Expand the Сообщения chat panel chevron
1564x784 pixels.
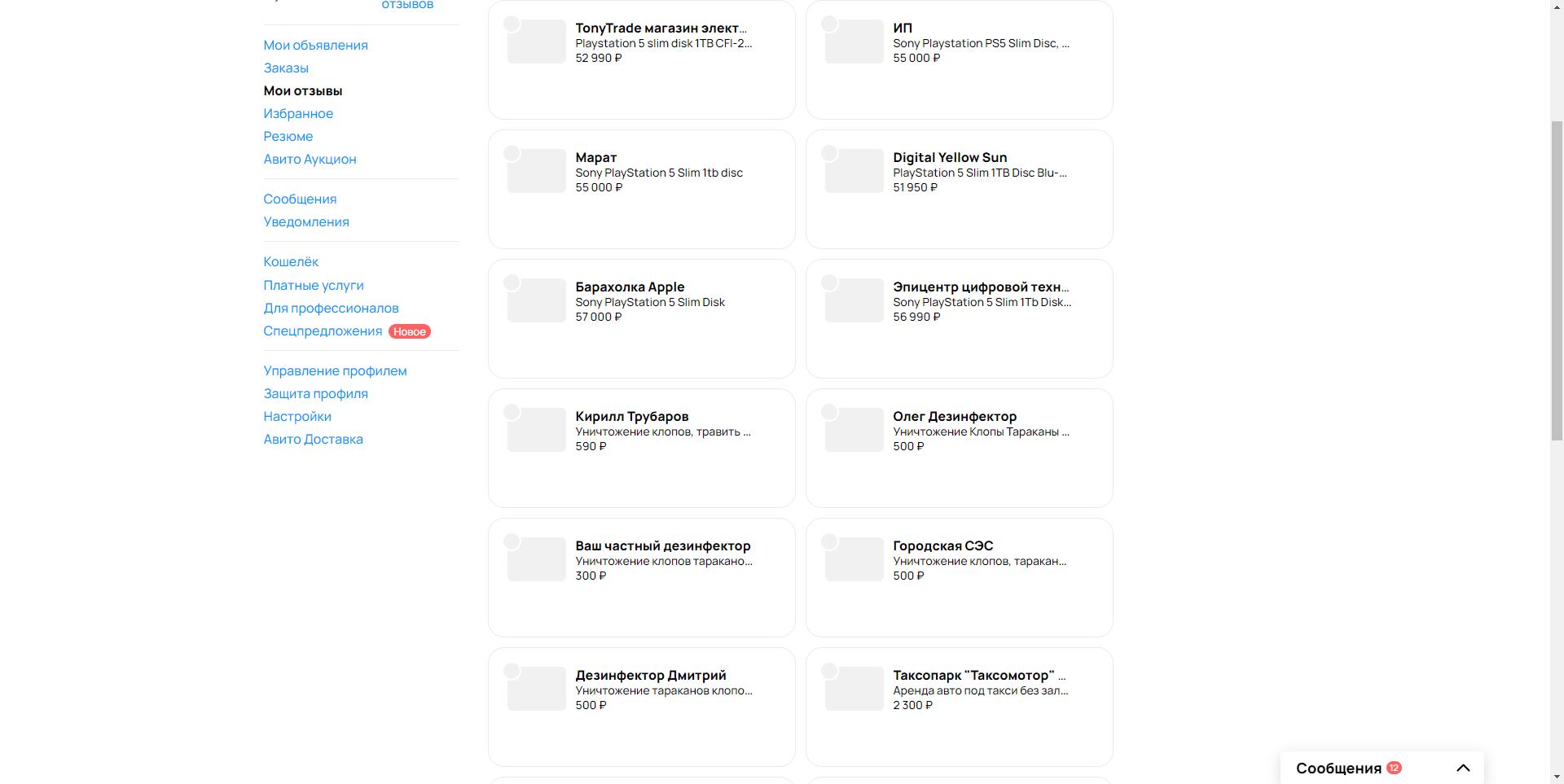1463,768
